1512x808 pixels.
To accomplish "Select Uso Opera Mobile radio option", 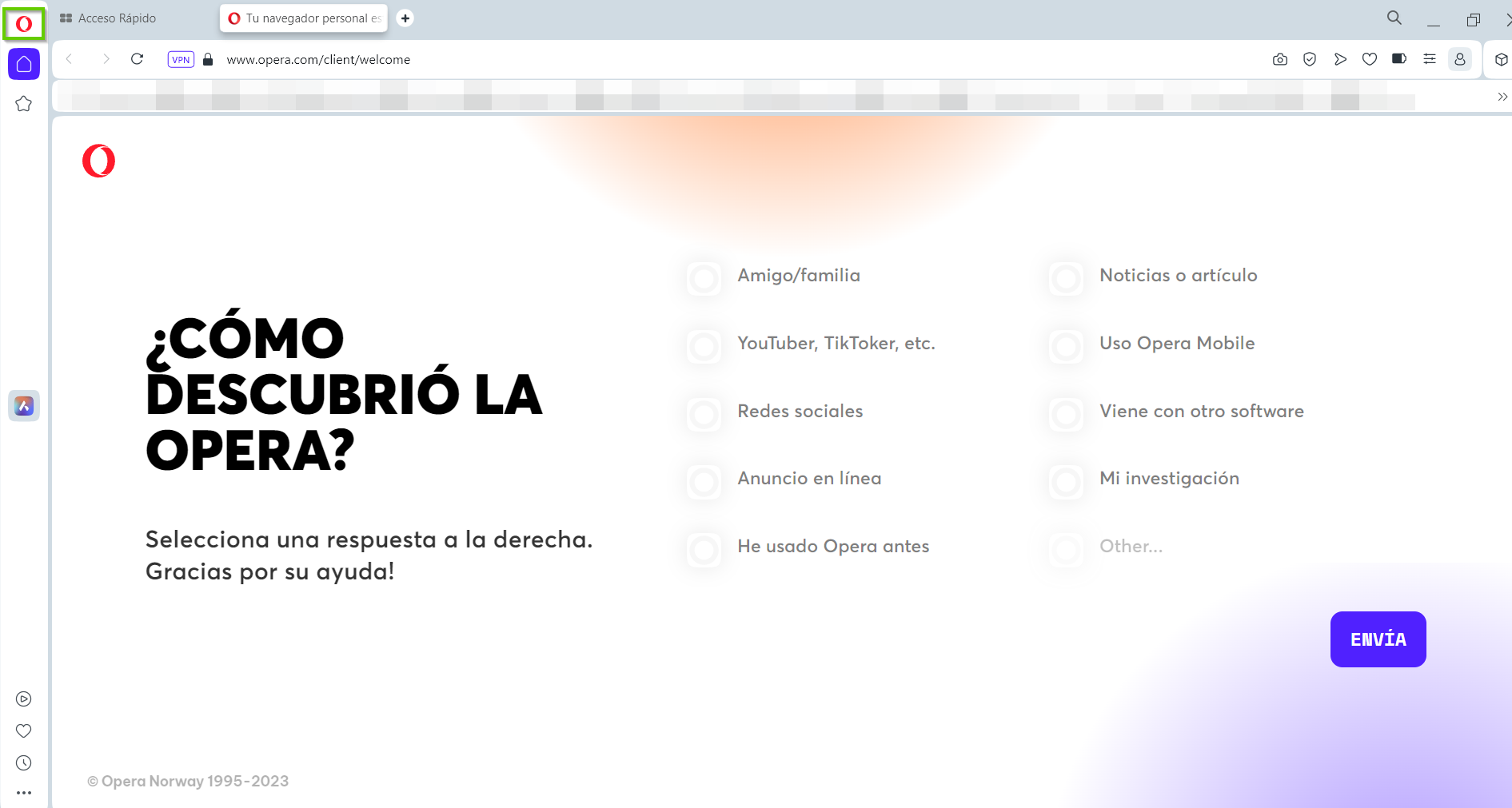I will (1067, 347).
